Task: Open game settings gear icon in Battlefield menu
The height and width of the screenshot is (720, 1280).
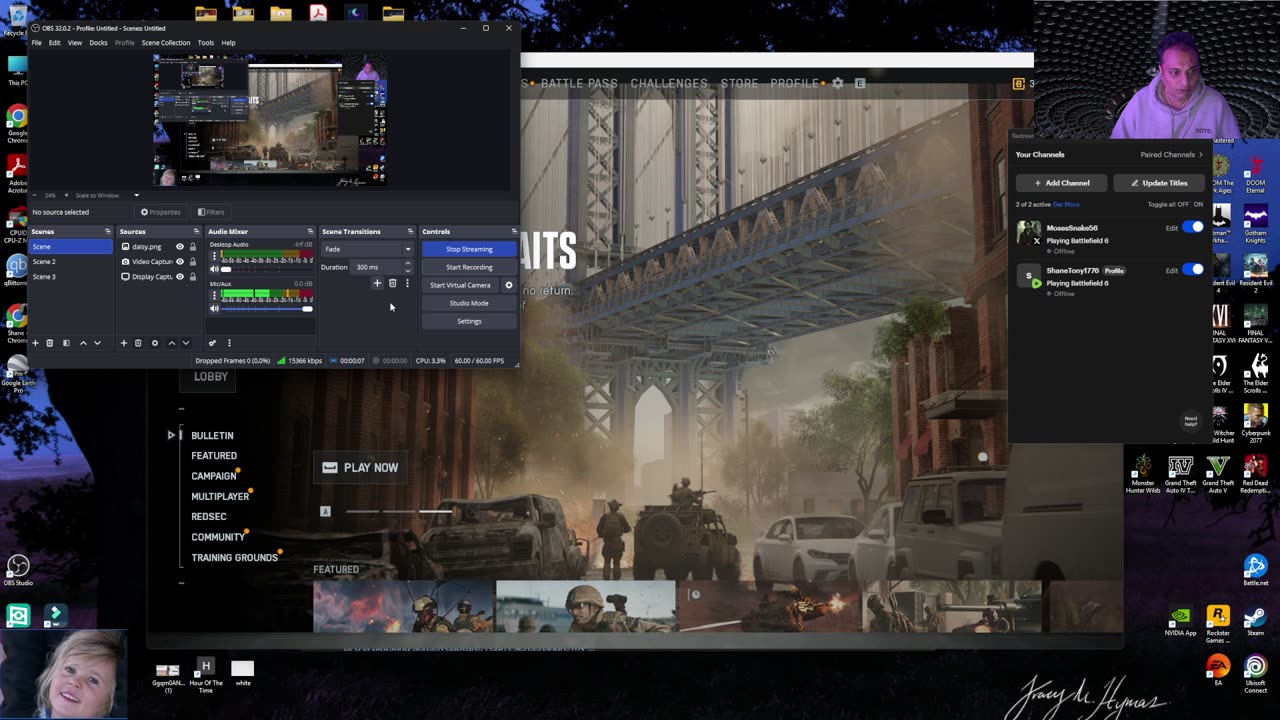Action: click(838, 83)
